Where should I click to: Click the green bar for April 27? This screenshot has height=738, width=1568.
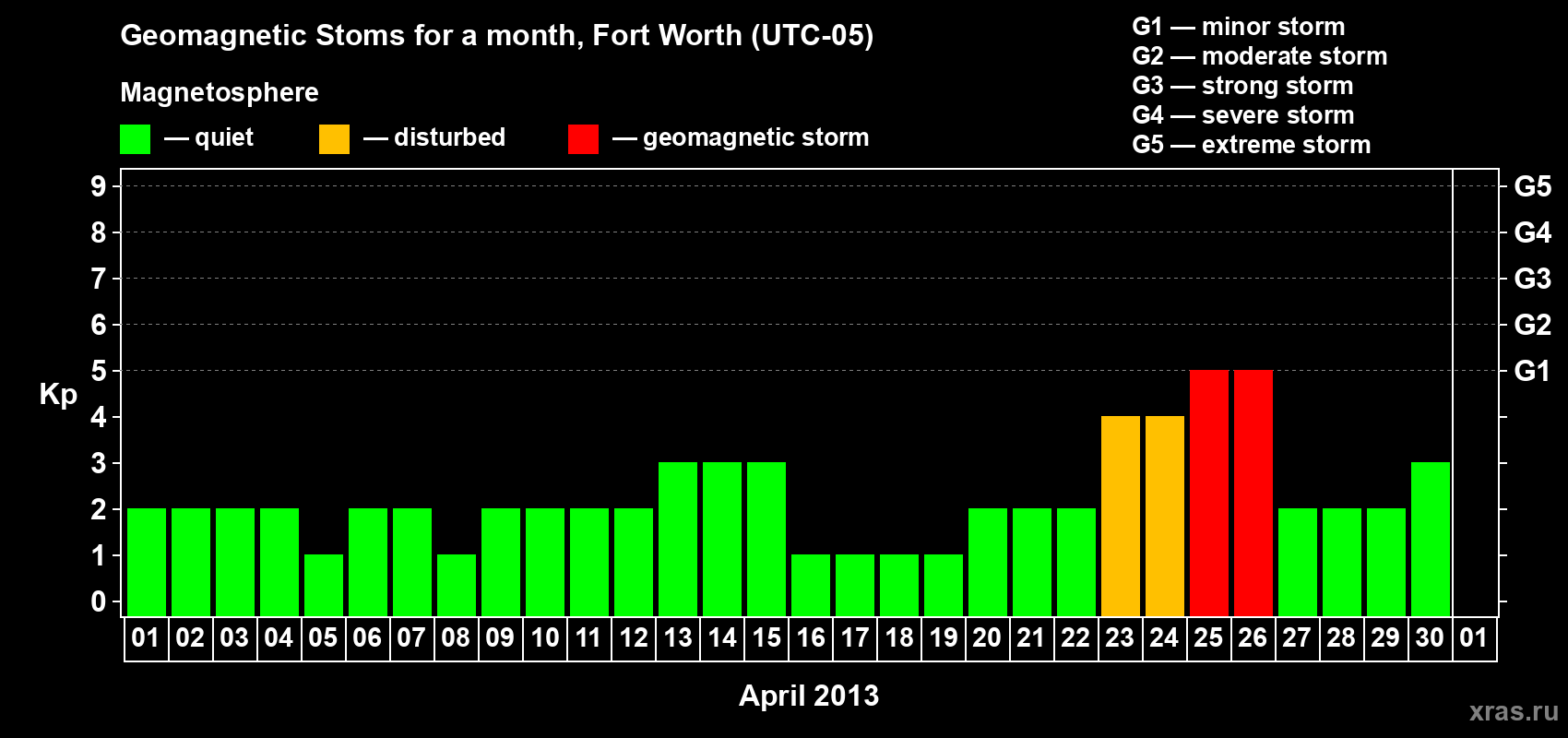1298,563
